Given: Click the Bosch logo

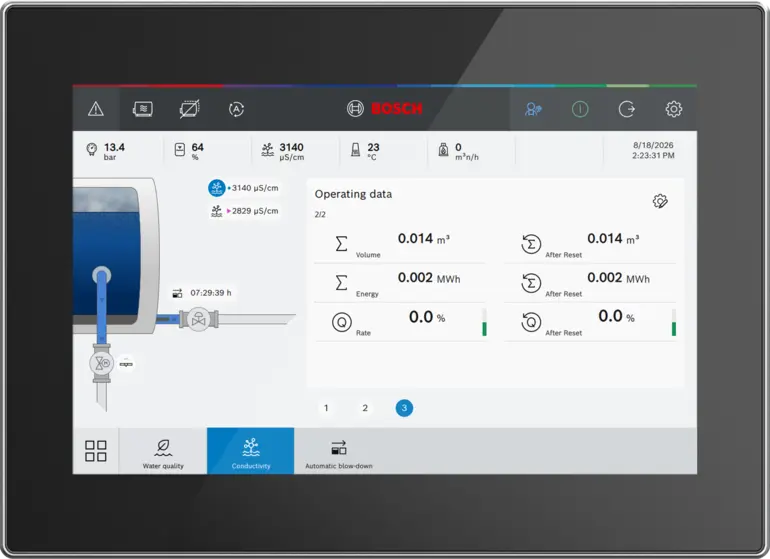Looking at the screenshot, I should (385, 109).
